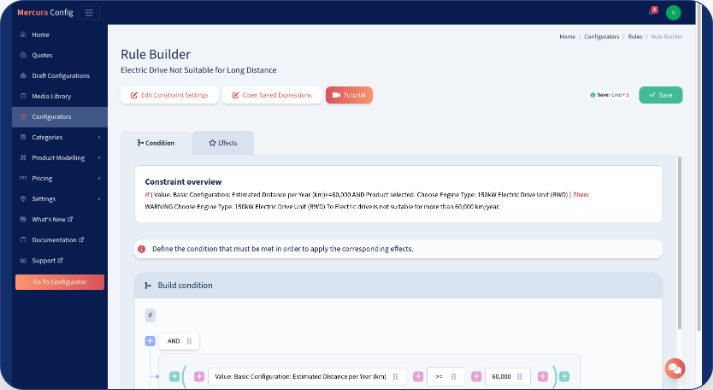Click the inner panel vertical scrollbar
The image size is (713, 390).
pyautogui.click(x=679, y=243)
